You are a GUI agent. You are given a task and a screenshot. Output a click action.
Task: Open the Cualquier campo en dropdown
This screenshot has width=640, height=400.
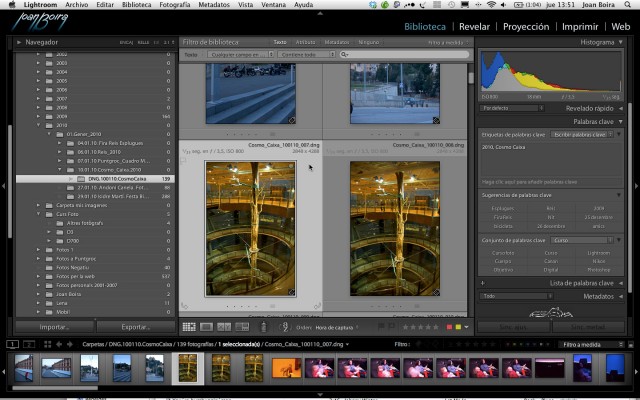[x=240, y=54]
